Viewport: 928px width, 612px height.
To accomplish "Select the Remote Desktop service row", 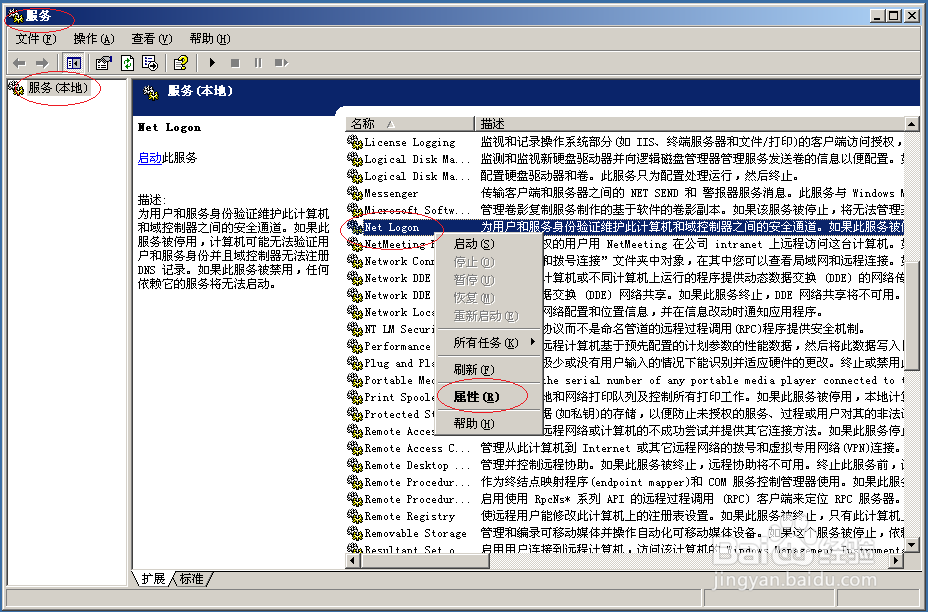I will click(625, 465).
